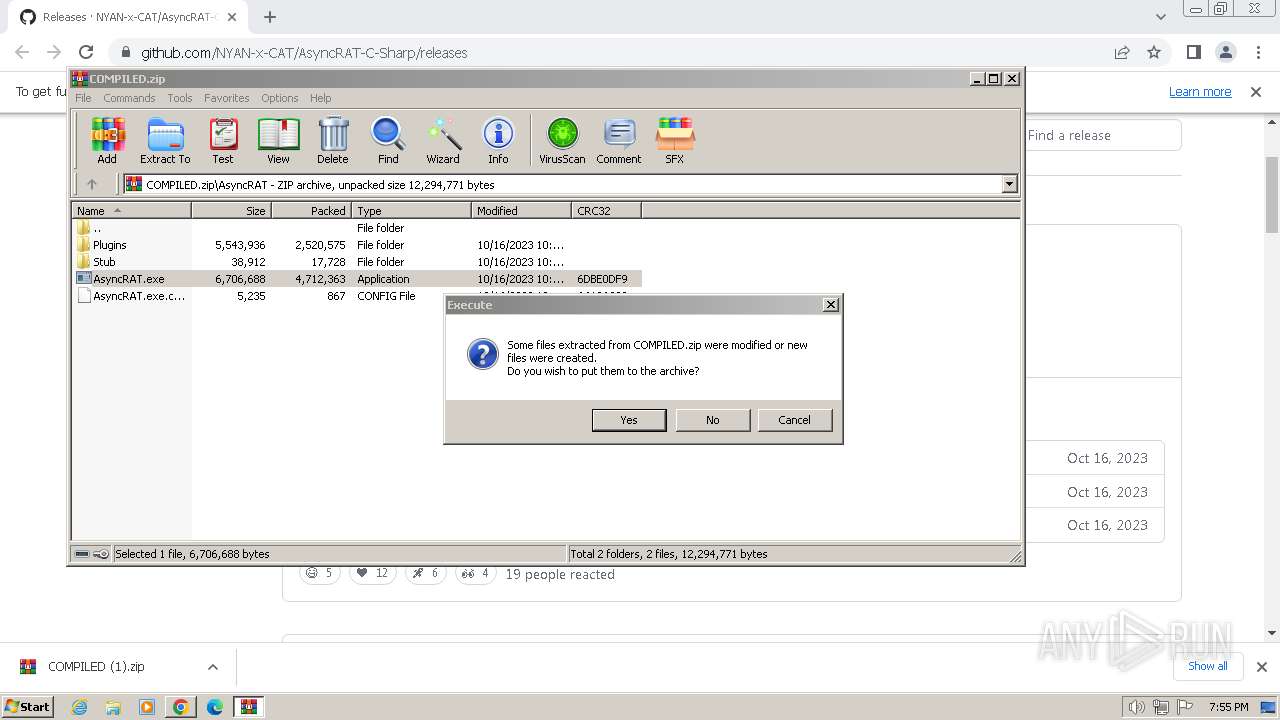
Task: Close the downloads bar
Action: [x=1262, y=667]
